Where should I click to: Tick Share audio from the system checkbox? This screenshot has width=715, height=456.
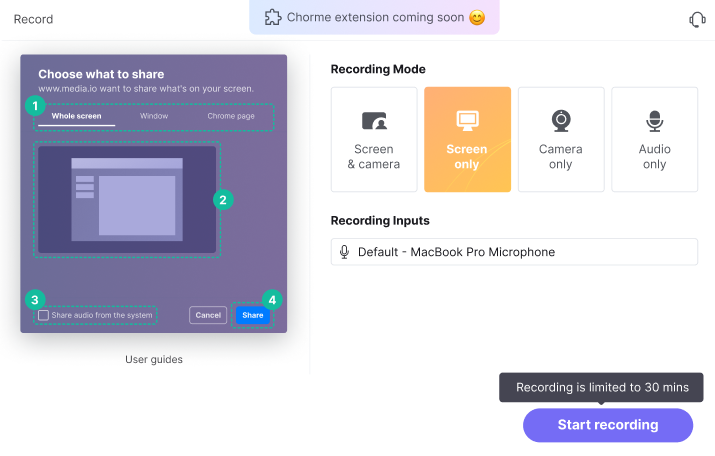(43, 315)
